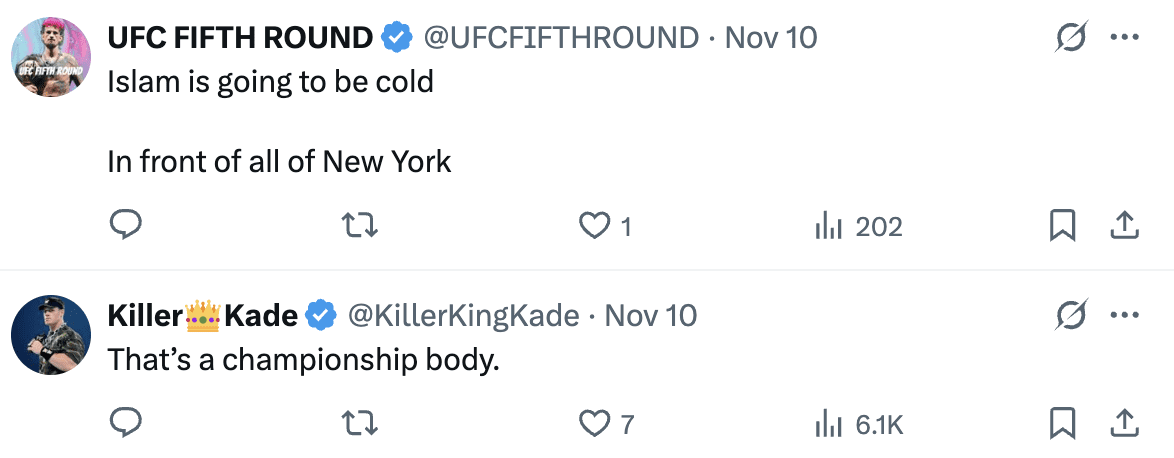Image resolution: width=1174 pixels, height=458 pixels.
Task: Visit the @UFCFIFTHROUND handle link
Action: (x=561, y=38)
